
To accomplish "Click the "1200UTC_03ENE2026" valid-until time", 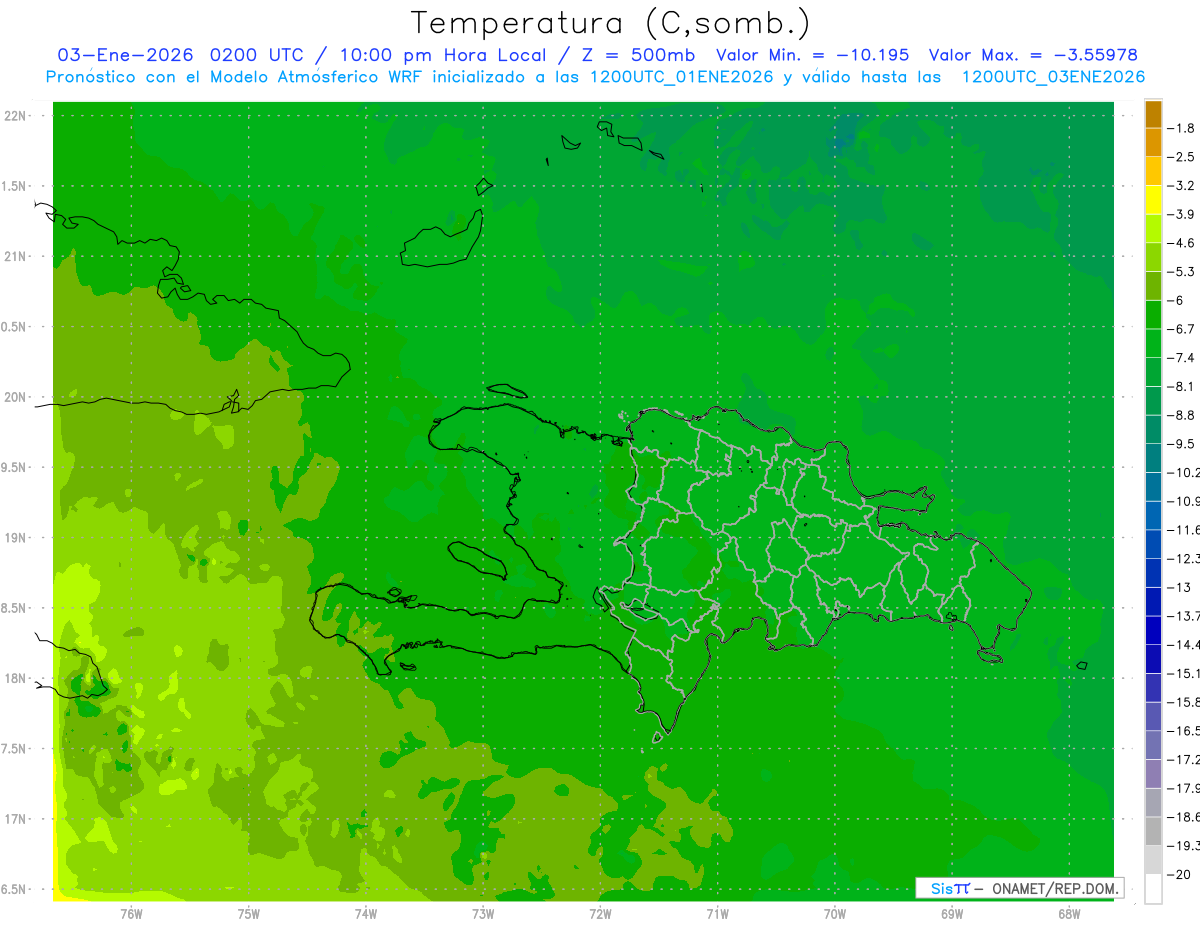I will 1053,77.
